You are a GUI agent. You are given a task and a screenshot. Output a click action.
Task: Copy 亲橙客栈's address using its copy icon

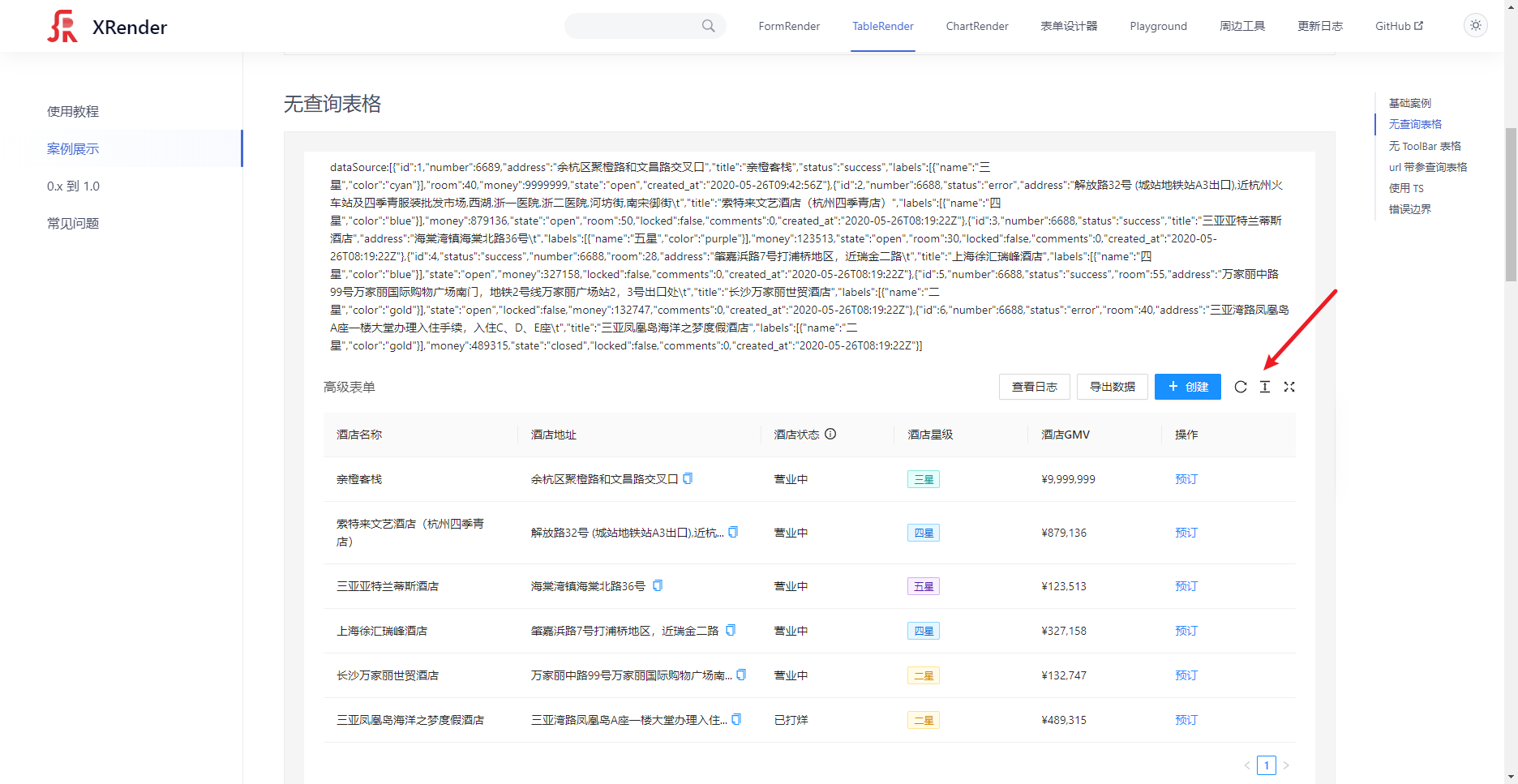pos(688,478)
